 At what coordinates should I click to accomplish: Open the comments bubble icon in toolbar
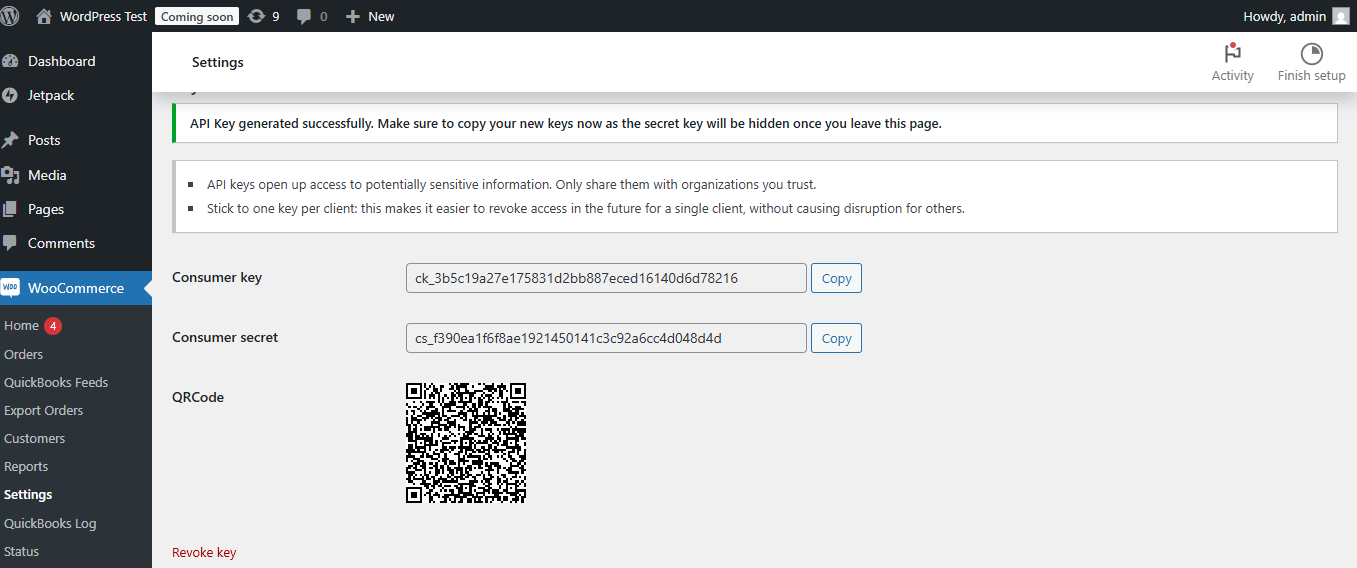click(304, 16)
